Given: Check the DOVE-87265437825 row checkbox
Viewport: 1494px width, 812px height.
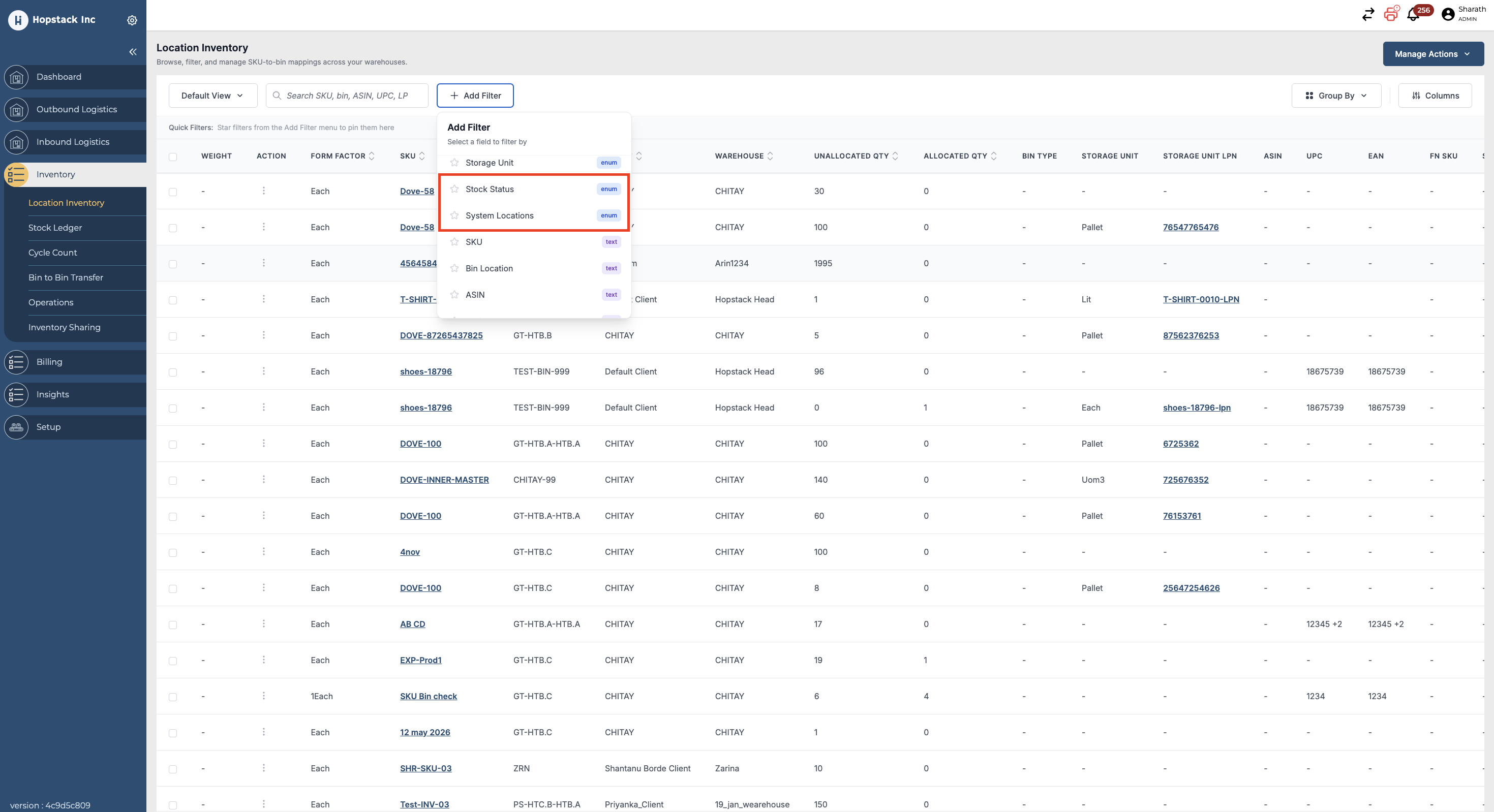Looking at the screenshot, I should tap(173, 336).
